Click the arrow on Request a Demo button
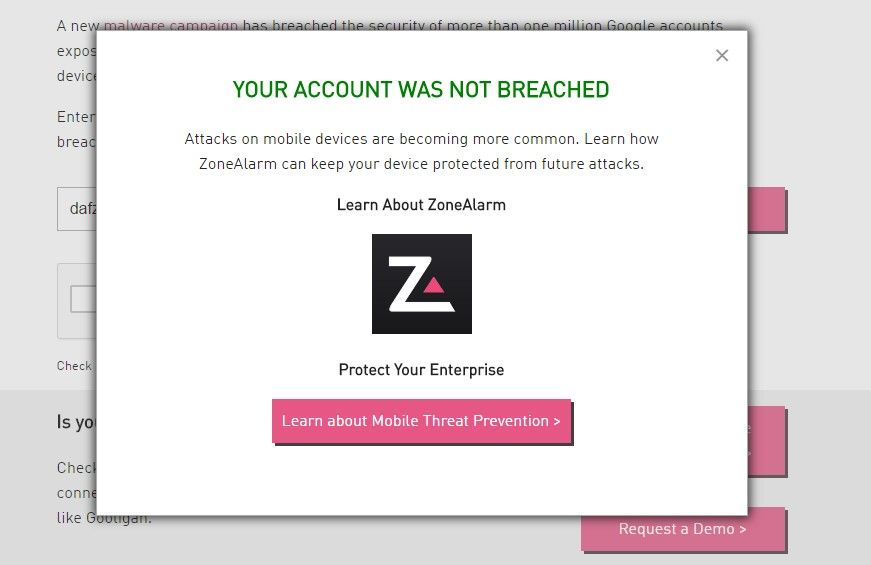The height and width of the screenshot is (565, 871). (742, 529)
